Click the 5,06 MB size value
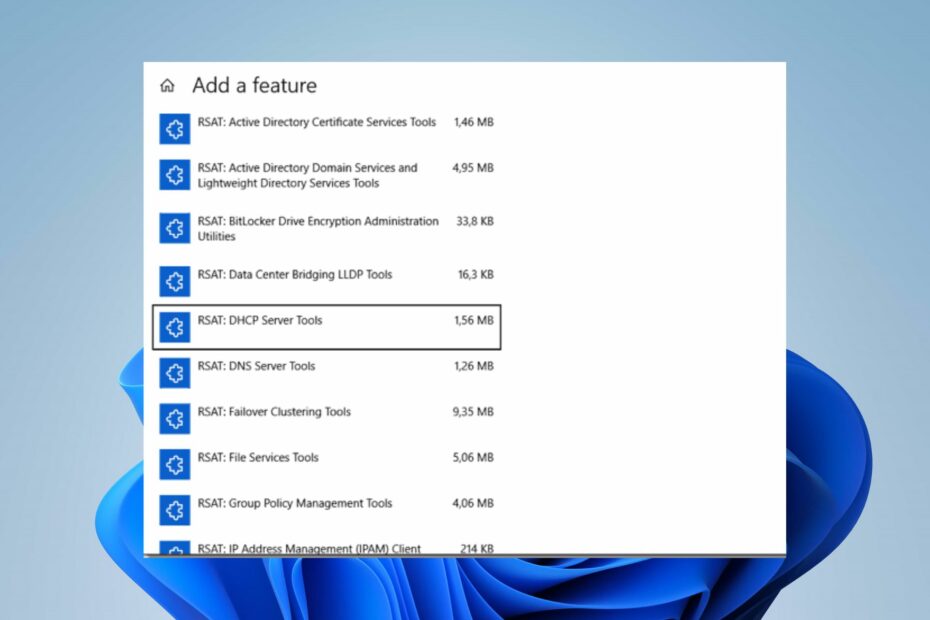The width and height of the screenshot is (930, 620). 473,457
